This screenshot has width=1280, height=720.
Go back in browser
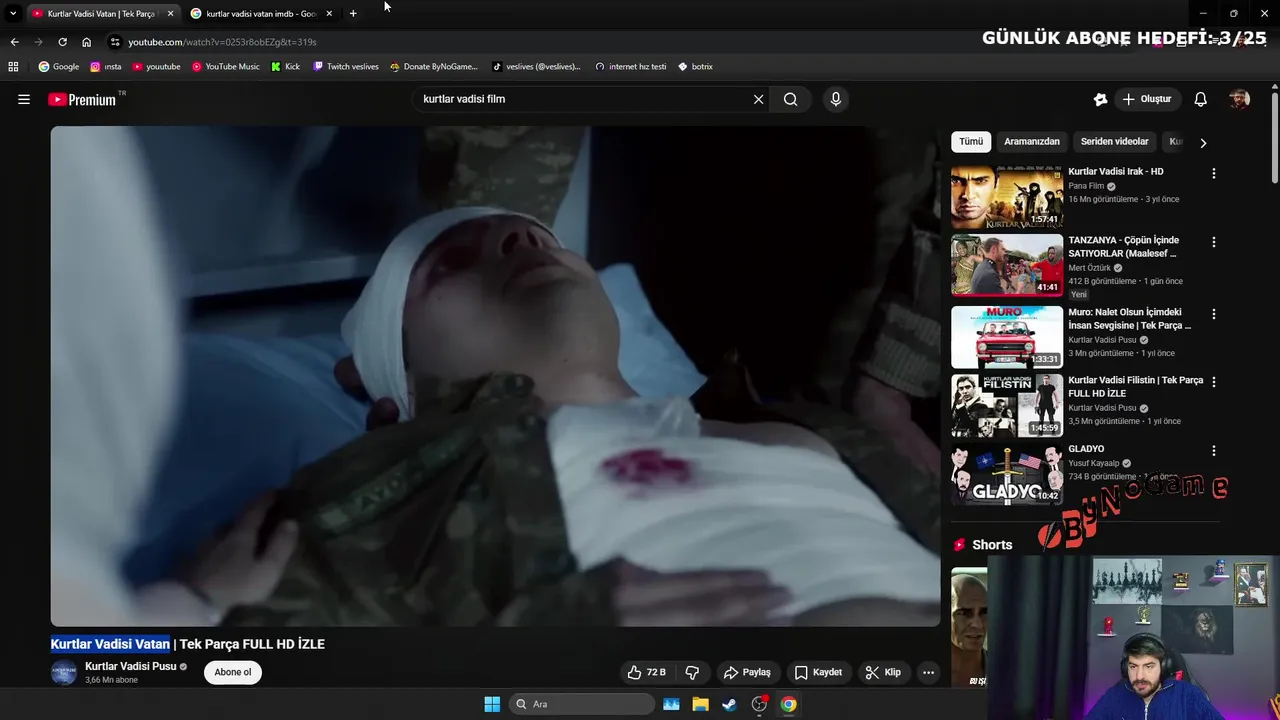(14, 42)
